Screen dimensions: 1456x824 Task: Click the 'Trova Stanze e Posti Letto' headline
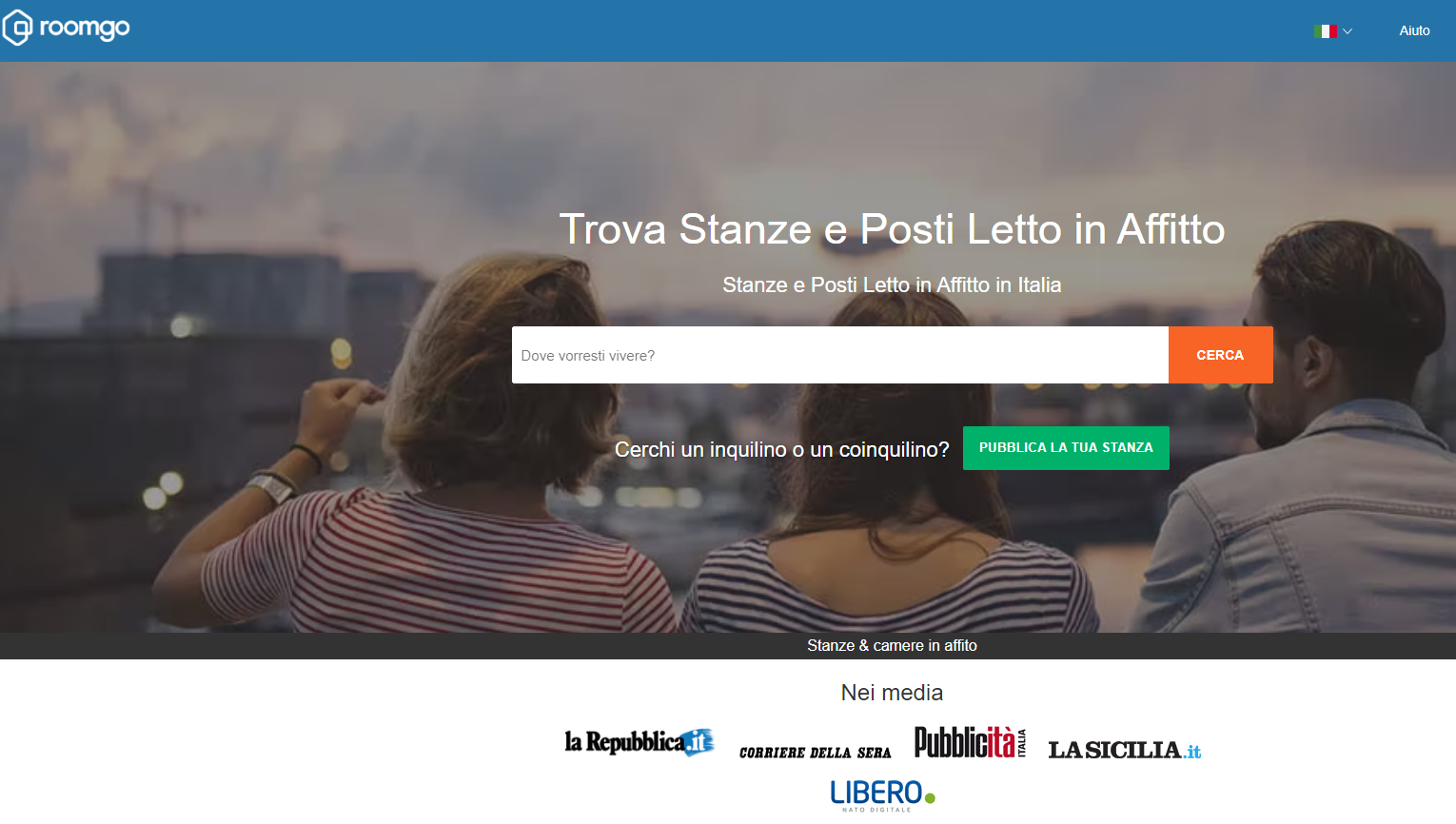892,229
